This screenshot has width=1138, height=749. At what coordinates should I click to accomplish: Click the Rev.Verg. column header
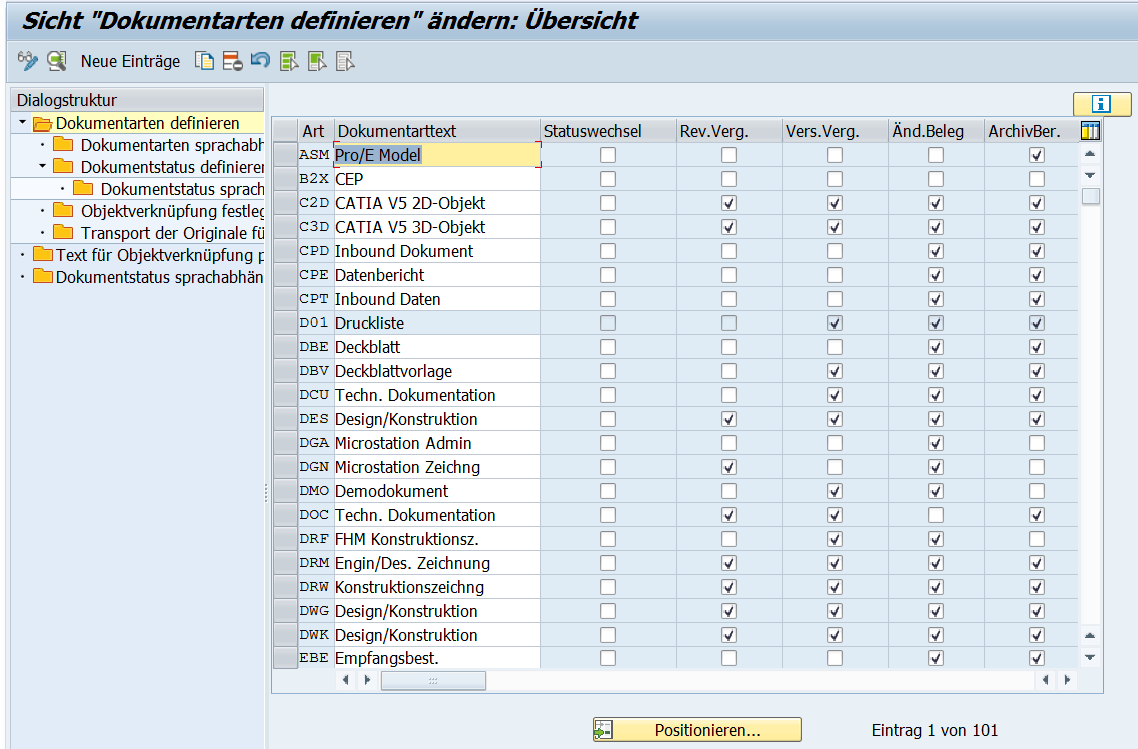pyautogui.click(x=729, y=131)
